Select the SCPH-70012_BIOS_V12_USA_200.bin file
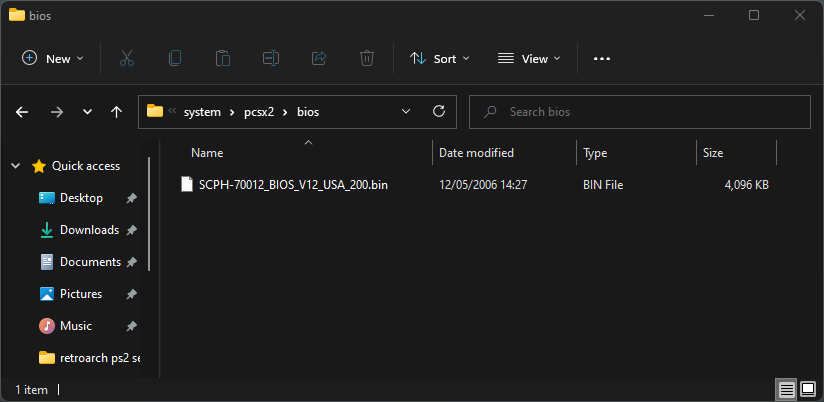Image resolution: width=824 pixels, height=402 pixels. point(293,184)
